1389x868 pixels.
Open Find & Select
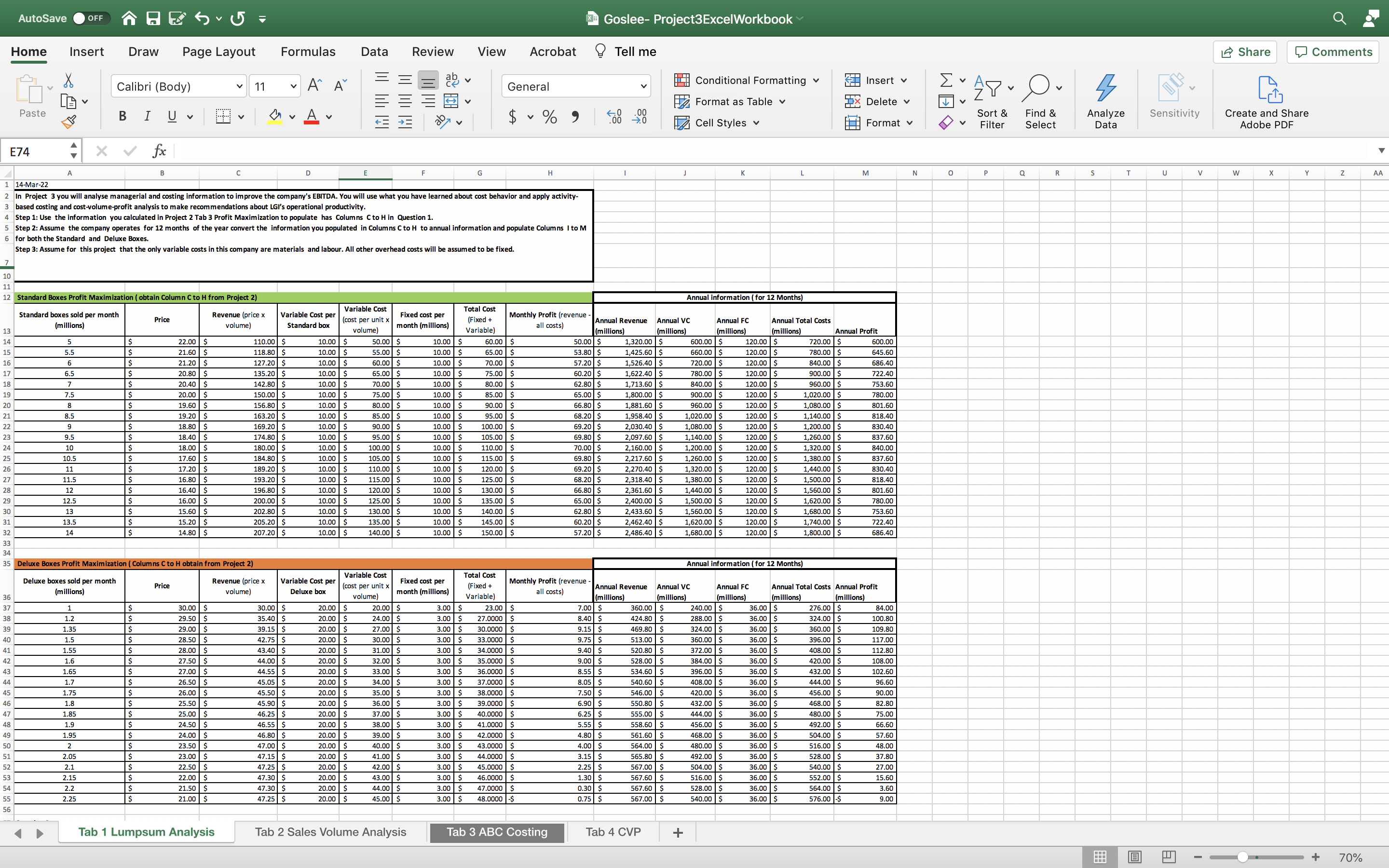(x=1041, y=102)
